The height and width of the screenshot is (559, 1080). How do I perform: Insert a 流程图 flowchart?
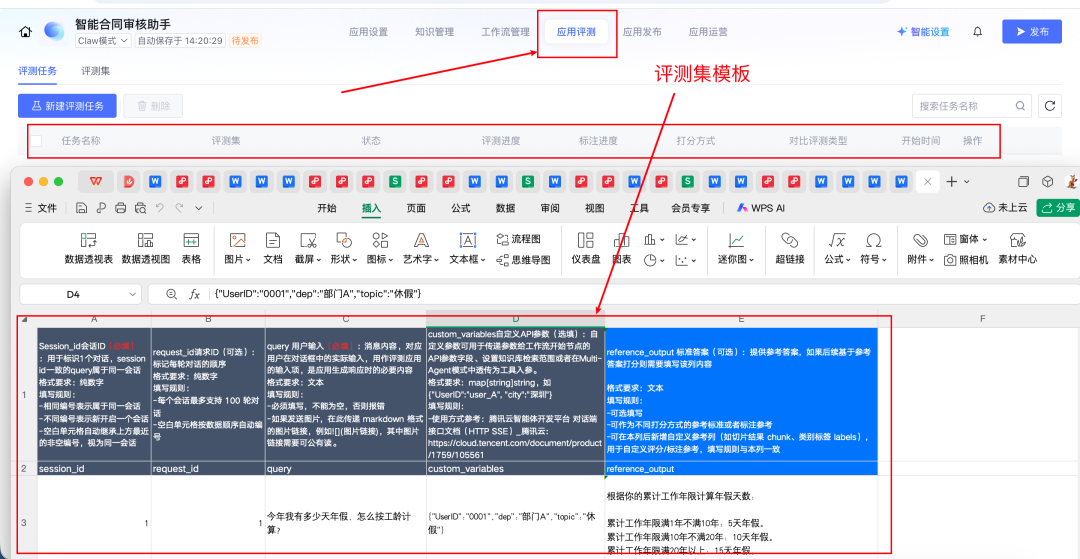pos(518,239)
